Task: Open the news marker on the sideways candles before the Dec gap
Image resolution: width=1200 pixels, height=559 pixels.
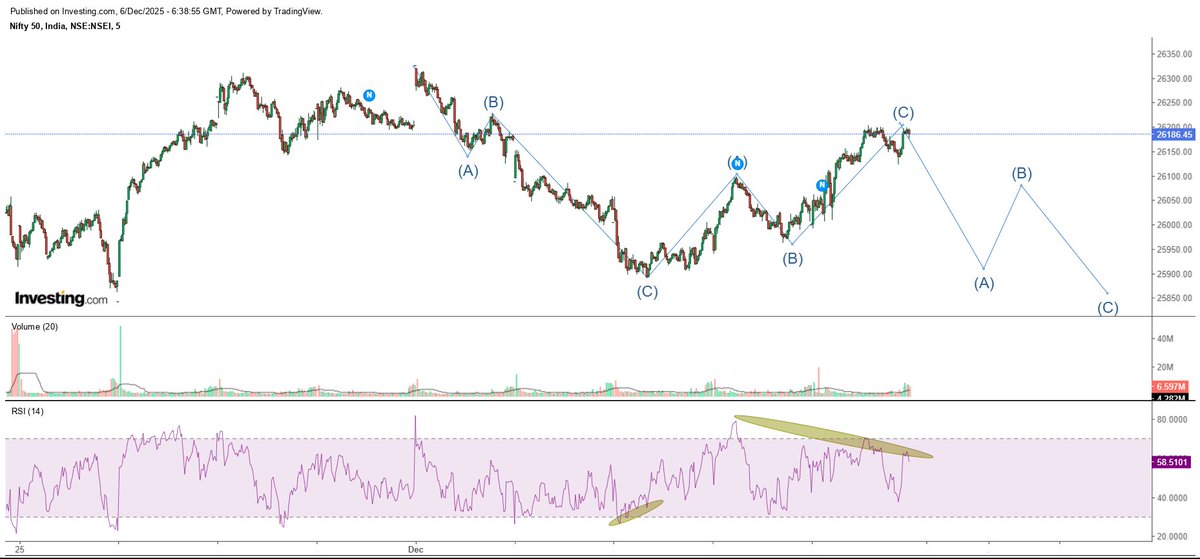Action: coord(369,95)
